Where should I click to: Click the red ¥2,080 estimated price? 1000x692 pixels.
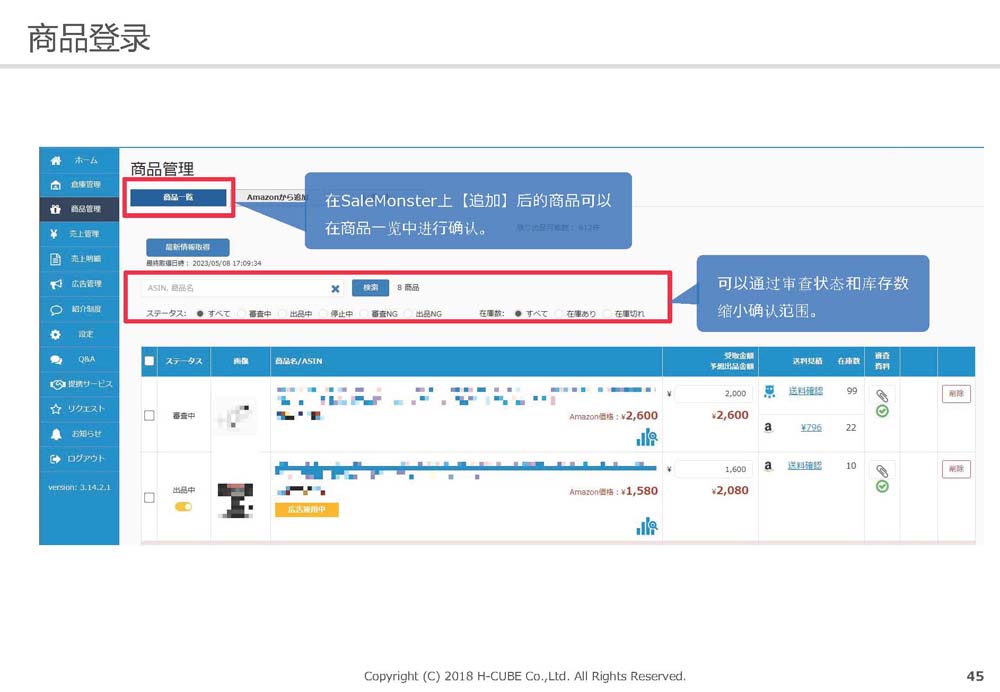pos(730,490)
